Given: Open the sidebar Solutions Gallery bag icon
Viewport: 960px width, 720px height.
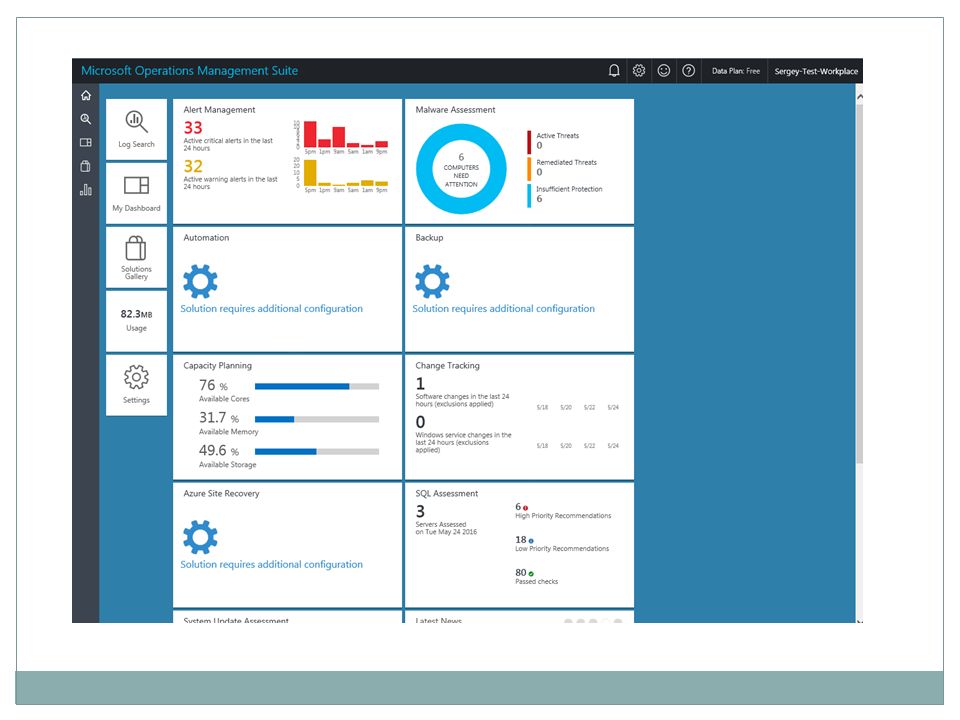Looking at the screenshot, I should coord(86,166).
